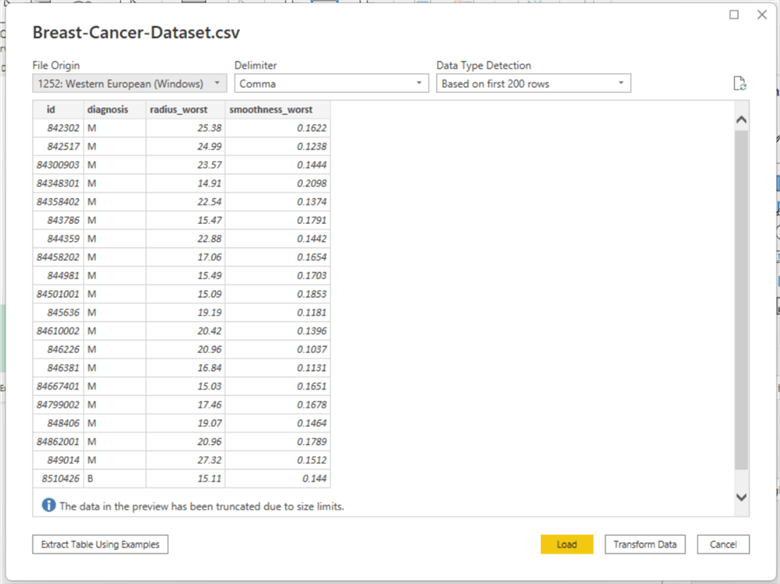
Task: Open the File Origin dropdown
Action: click(x=130, y=84)
